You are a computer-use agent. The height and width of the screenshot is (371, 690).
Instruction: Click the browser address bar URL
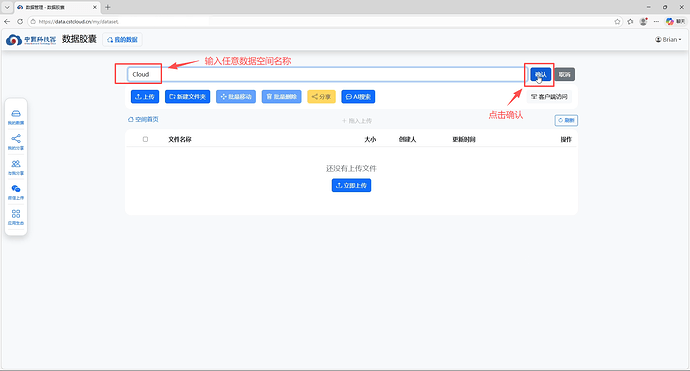79,22
